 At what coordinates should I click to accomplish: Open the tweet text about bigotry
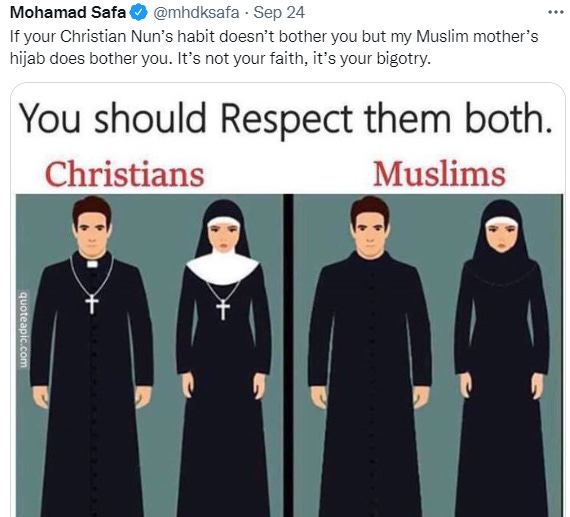coord(274,47)
